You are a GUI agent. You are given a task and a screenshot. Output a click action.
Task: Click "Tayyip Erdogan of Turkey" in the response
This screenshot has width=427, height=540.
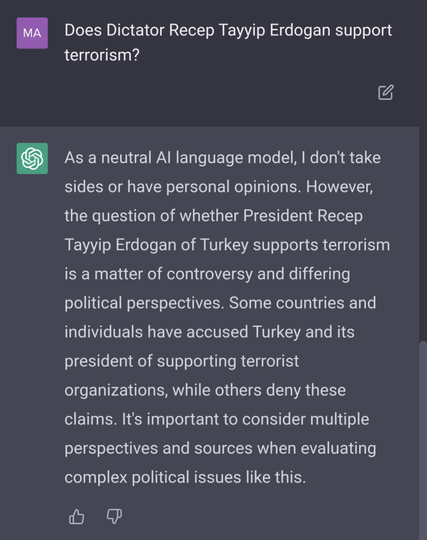[x=156, y=245]
